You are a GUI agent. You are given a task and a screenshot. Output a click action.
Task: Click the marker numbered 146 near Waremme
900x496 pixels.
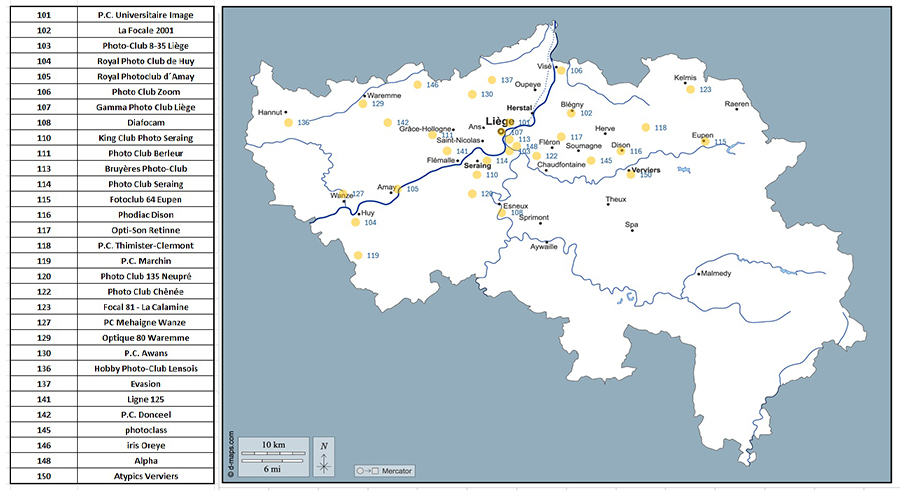coord(418,85)
